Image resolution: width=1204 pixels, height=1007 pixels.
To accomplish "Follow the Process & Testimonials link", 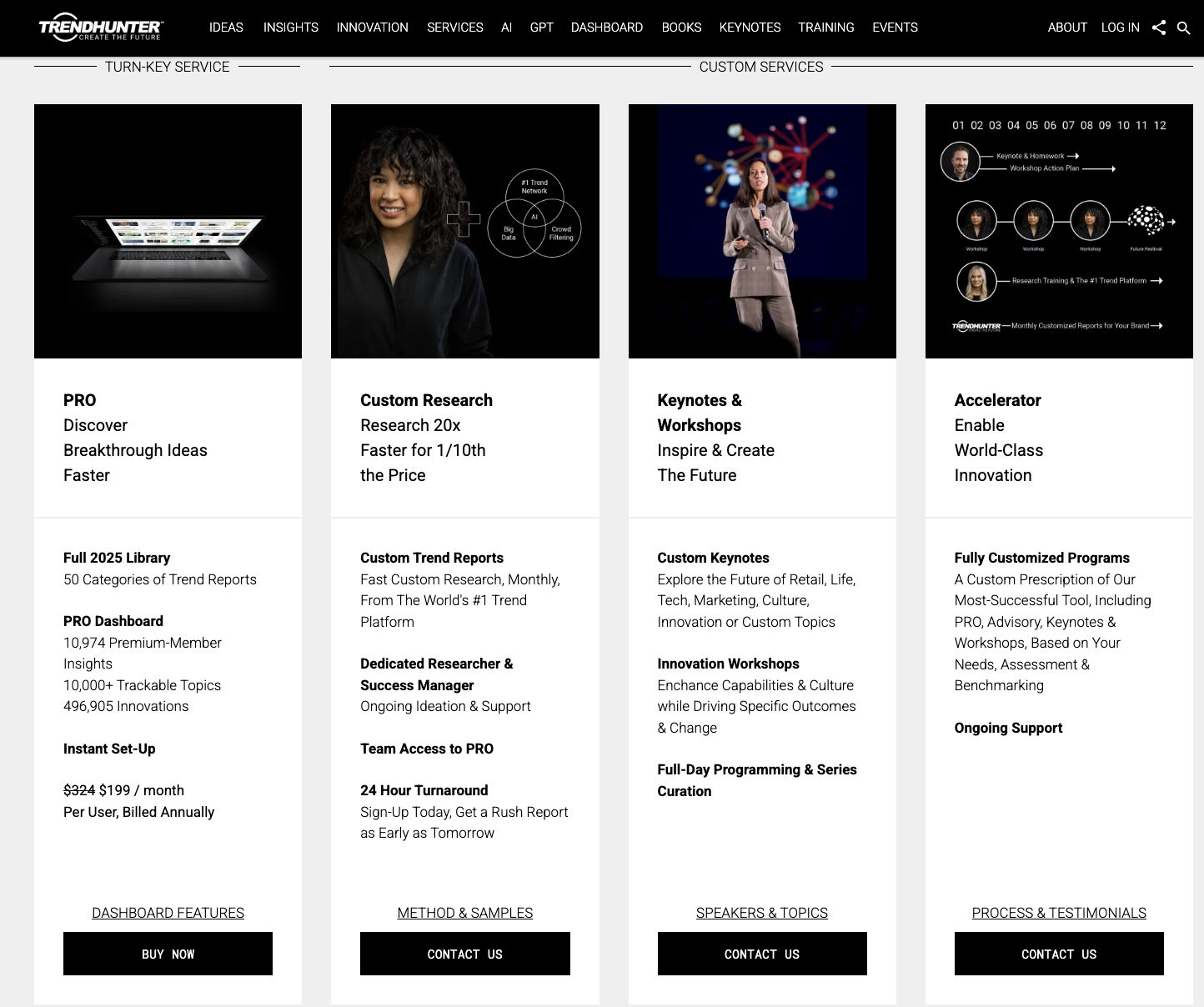I will 1058,913.
